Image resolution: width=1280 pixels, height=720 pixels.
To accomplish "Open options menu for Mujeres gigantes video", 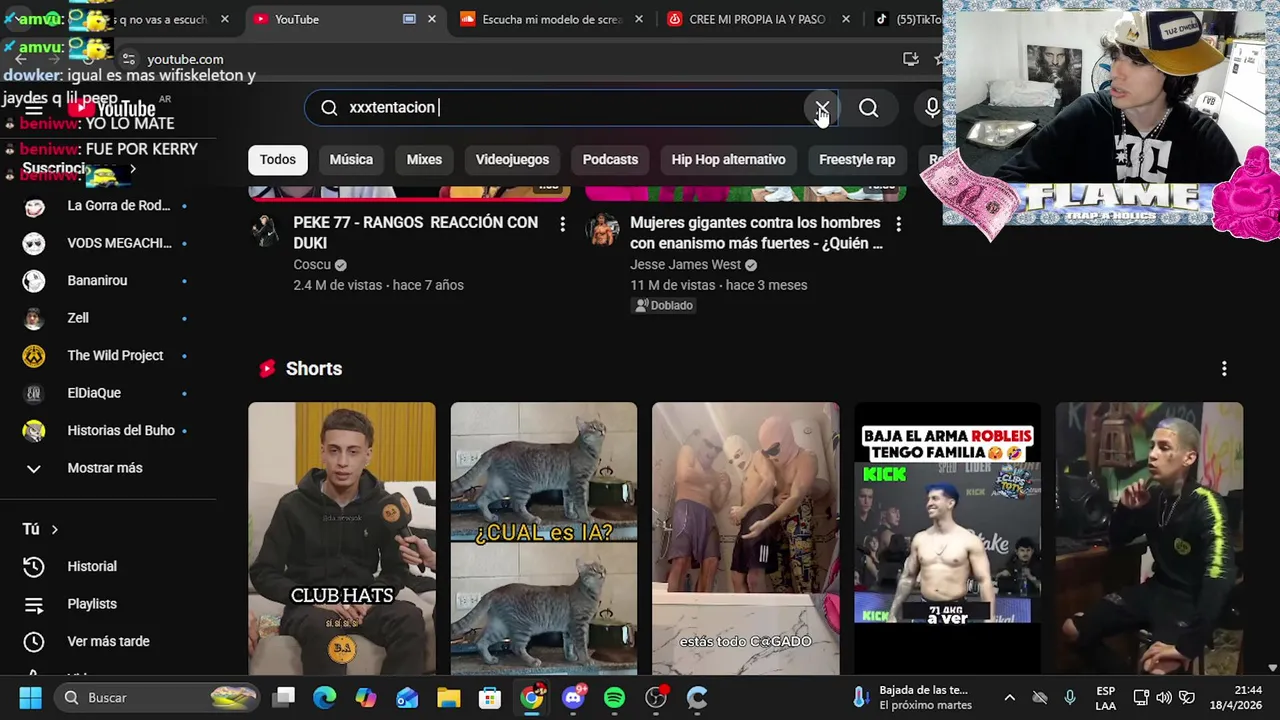I will (898, 224).
